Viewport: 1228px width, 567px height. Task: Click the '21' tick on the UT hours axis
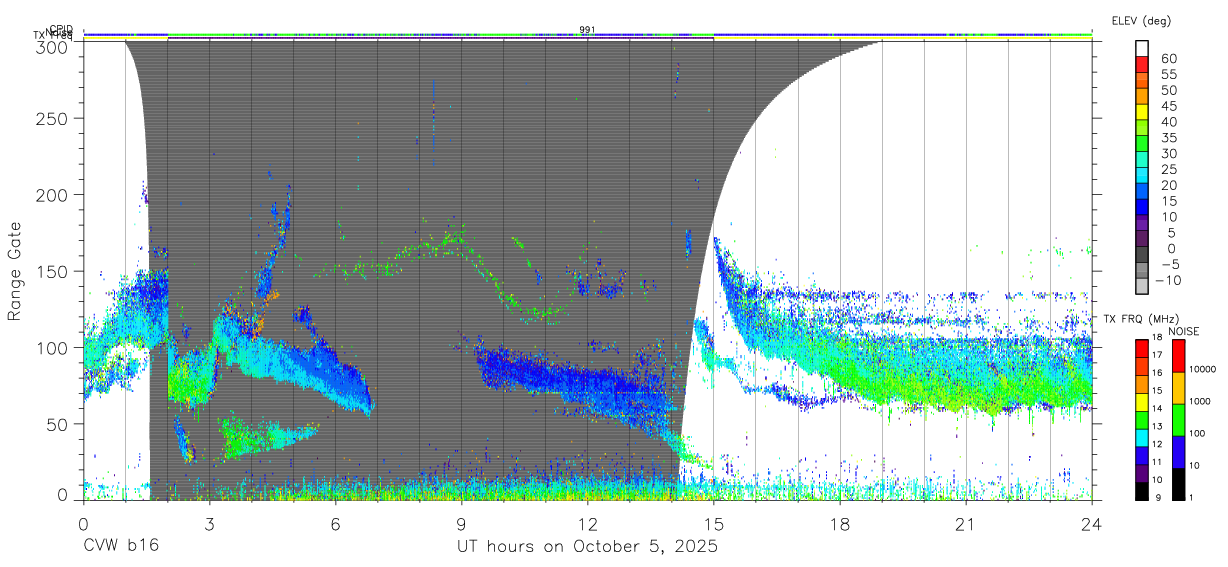point(966,524)
